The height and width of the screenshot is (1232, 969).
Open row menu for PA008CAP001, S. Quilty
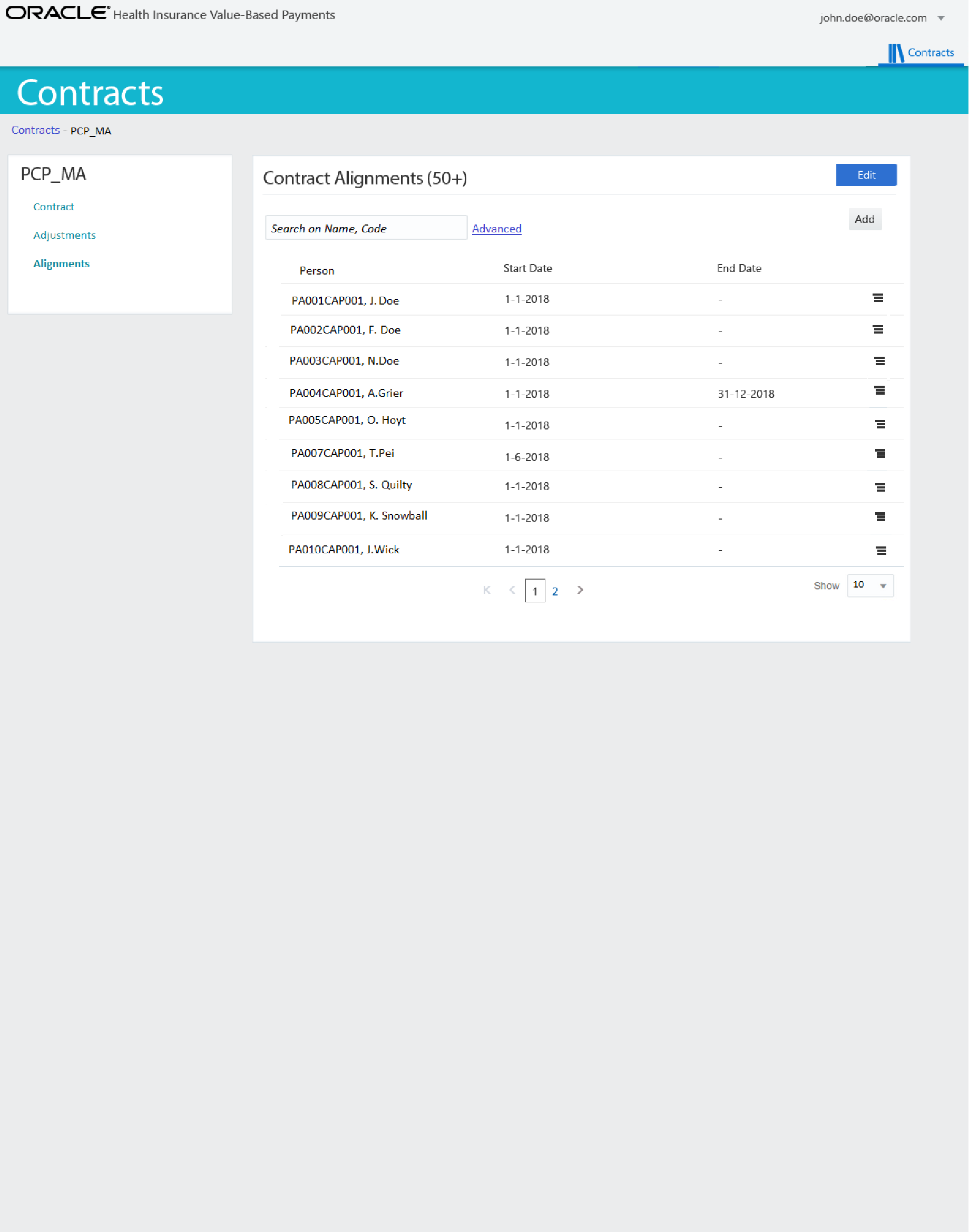coord(880,487)
